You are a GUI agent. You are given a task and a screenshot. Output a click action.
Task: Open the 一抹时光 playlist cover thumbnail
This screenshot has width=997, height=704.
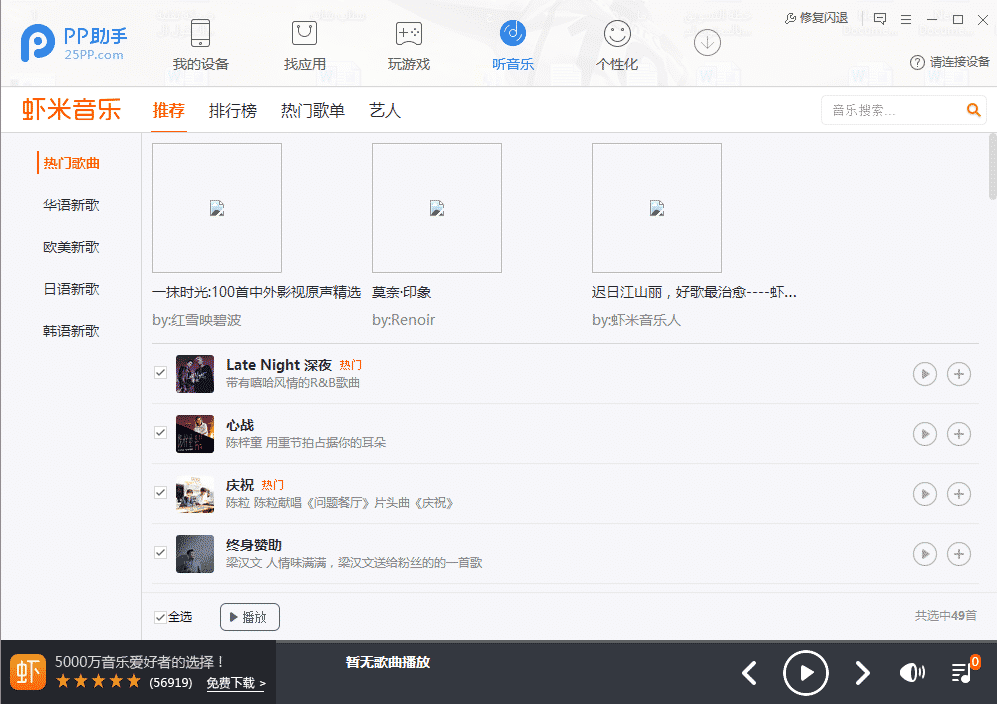tap(217, 208)
